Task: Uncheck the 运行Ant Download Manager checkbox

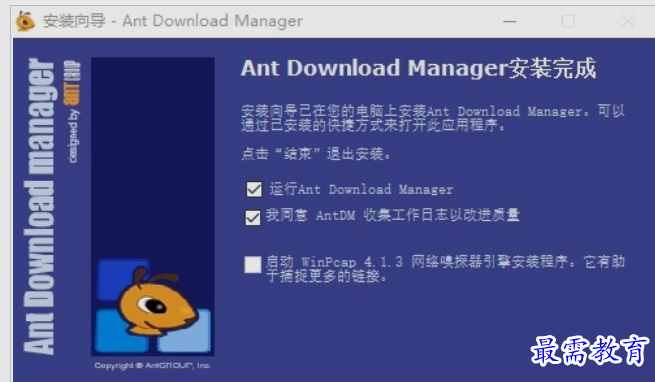Action: tap(254, 189)
